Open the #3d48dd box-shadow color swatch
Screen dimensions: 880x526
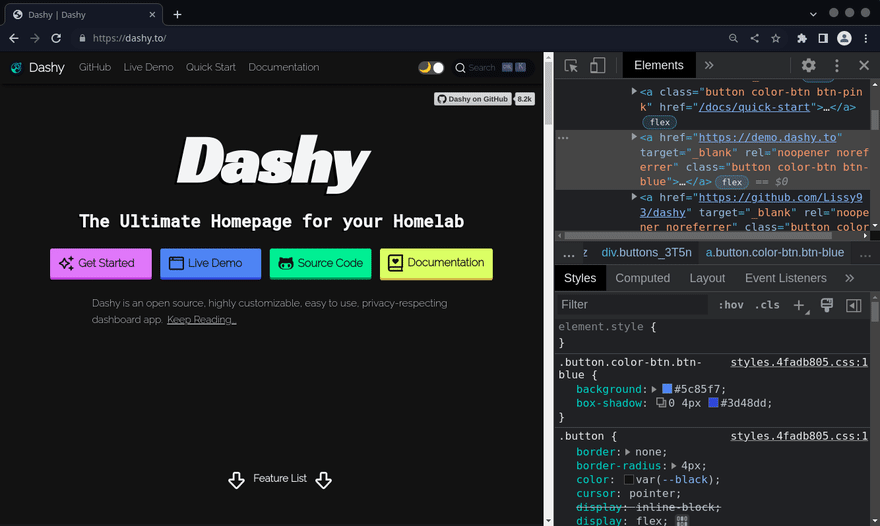click(x=713, y=402)
